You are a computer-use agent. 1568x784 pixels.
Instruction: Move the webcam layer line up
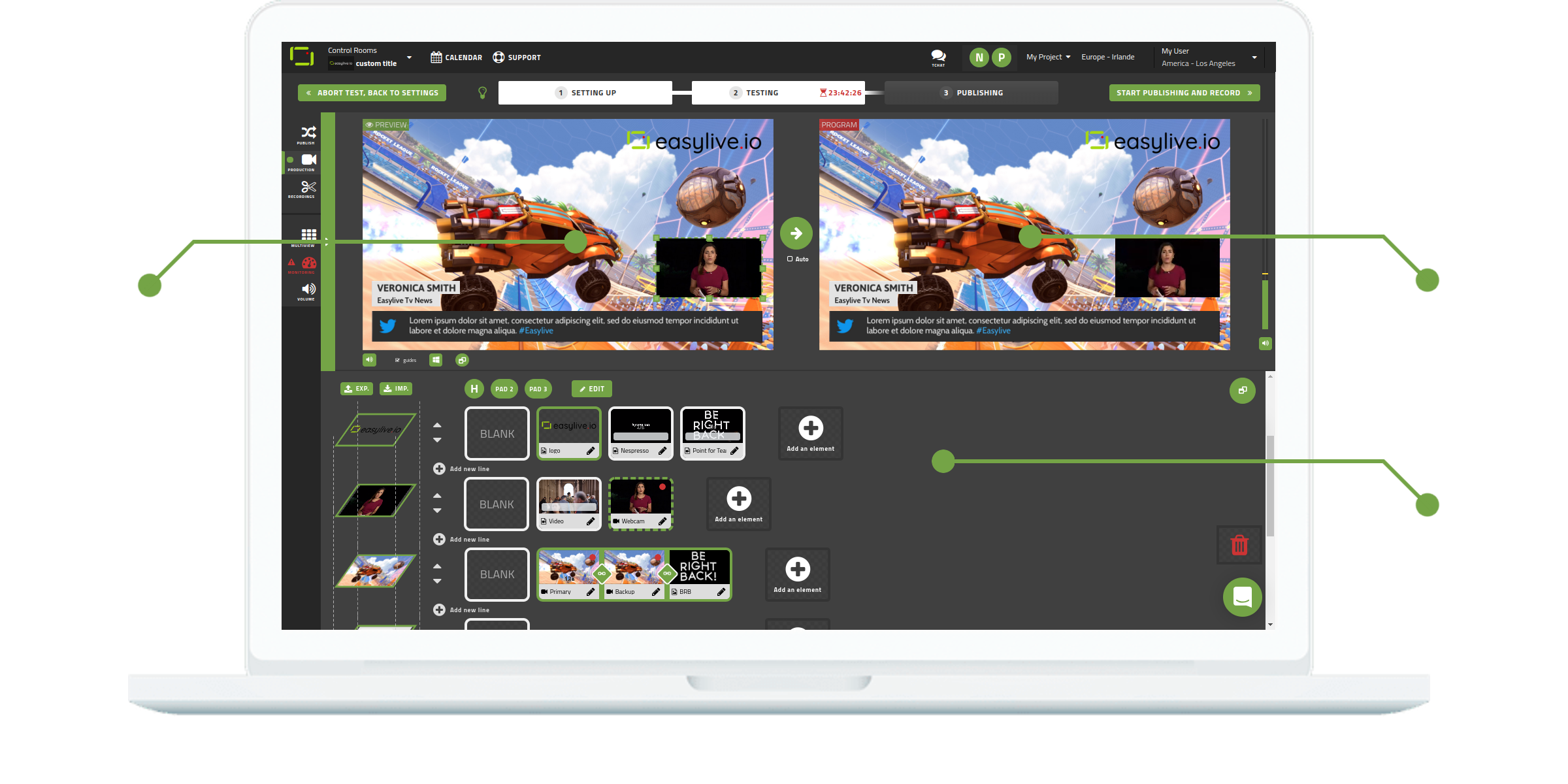tap(437, 496)
